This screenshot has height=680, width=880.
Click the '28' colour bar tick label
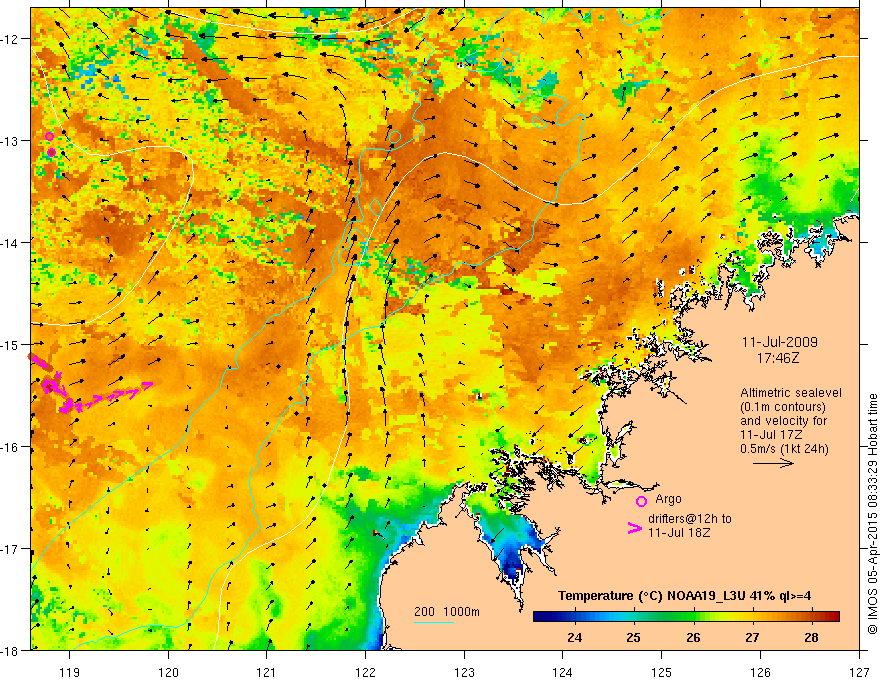click(x=811, y=637)
